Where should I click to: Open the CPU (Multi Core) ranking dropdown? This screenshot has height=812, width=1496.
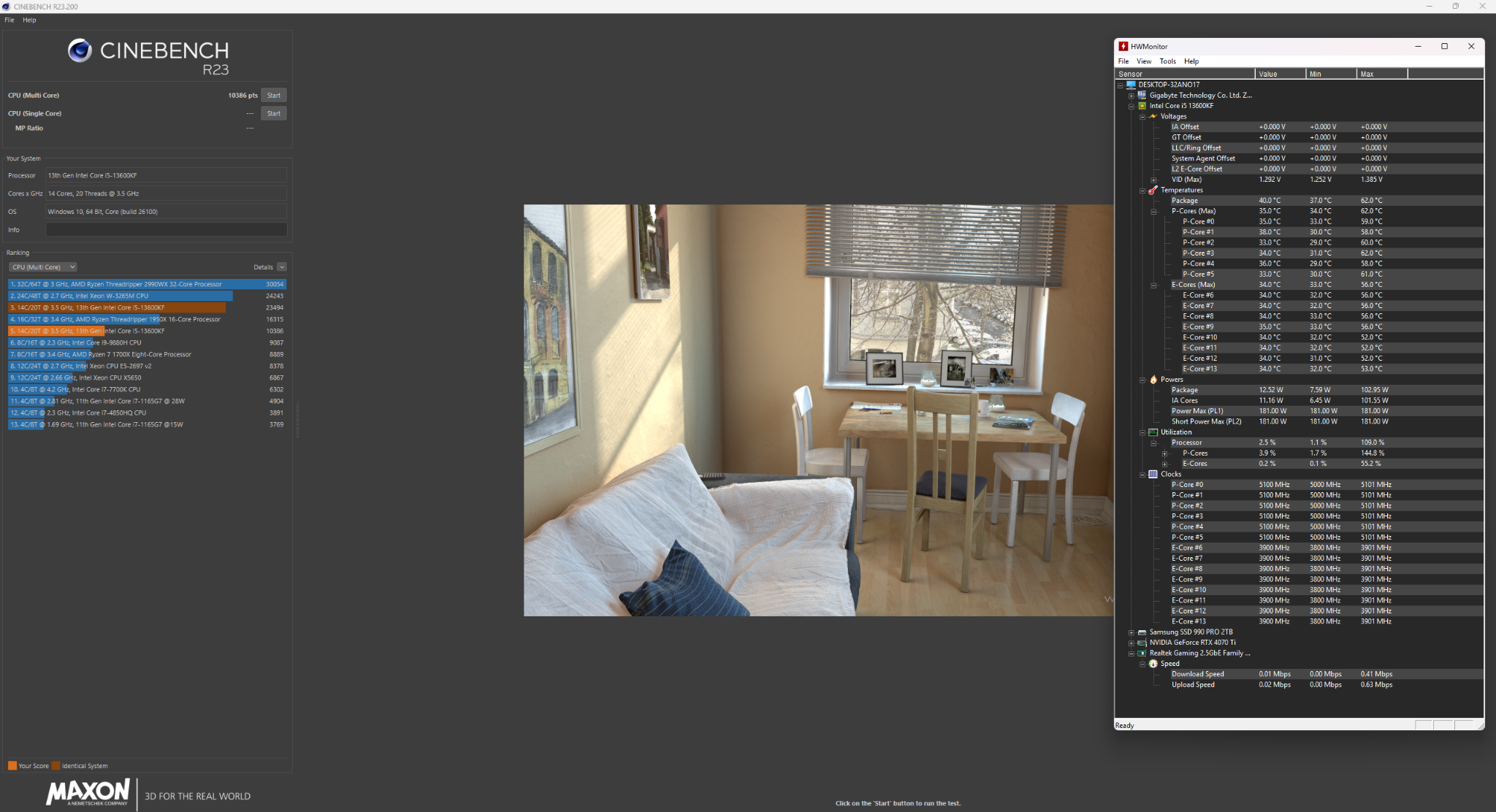(42, 267)
